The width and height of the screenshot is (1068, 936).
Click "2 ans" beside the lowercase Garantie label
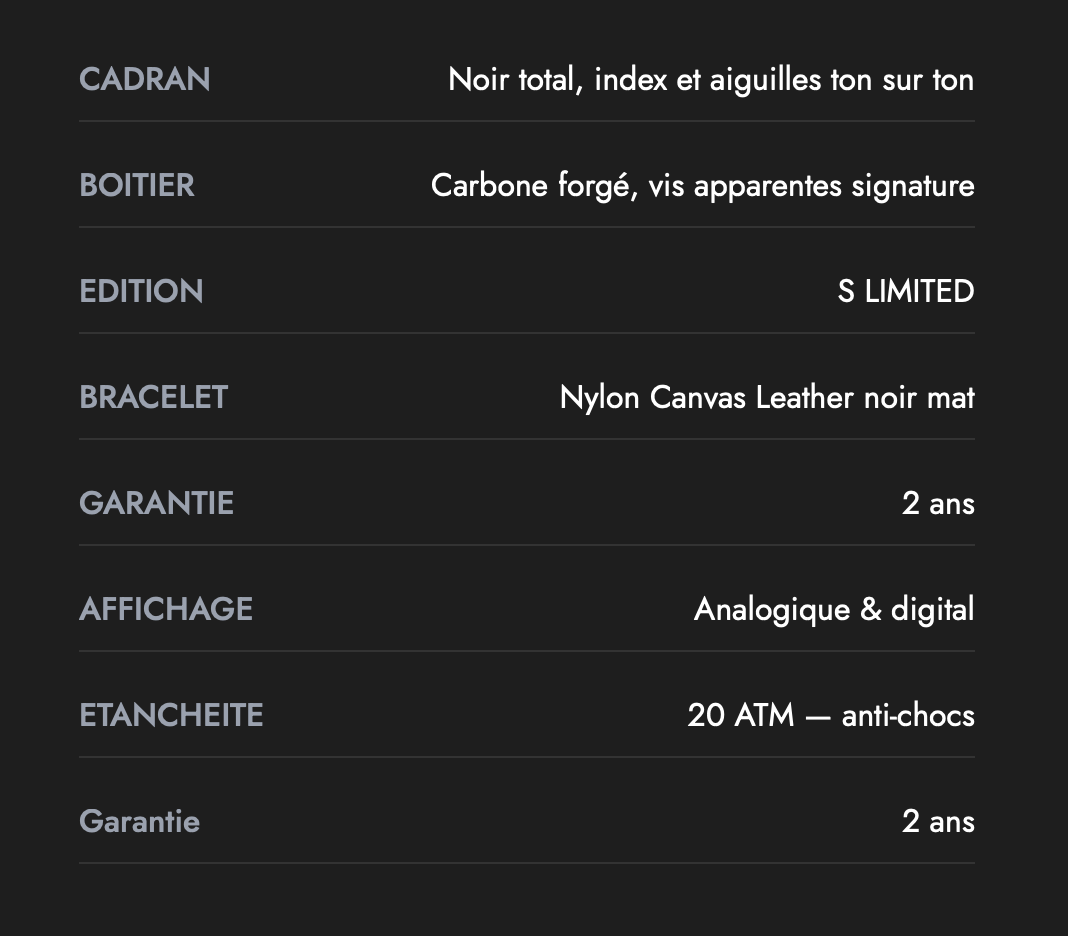point(938,822)
